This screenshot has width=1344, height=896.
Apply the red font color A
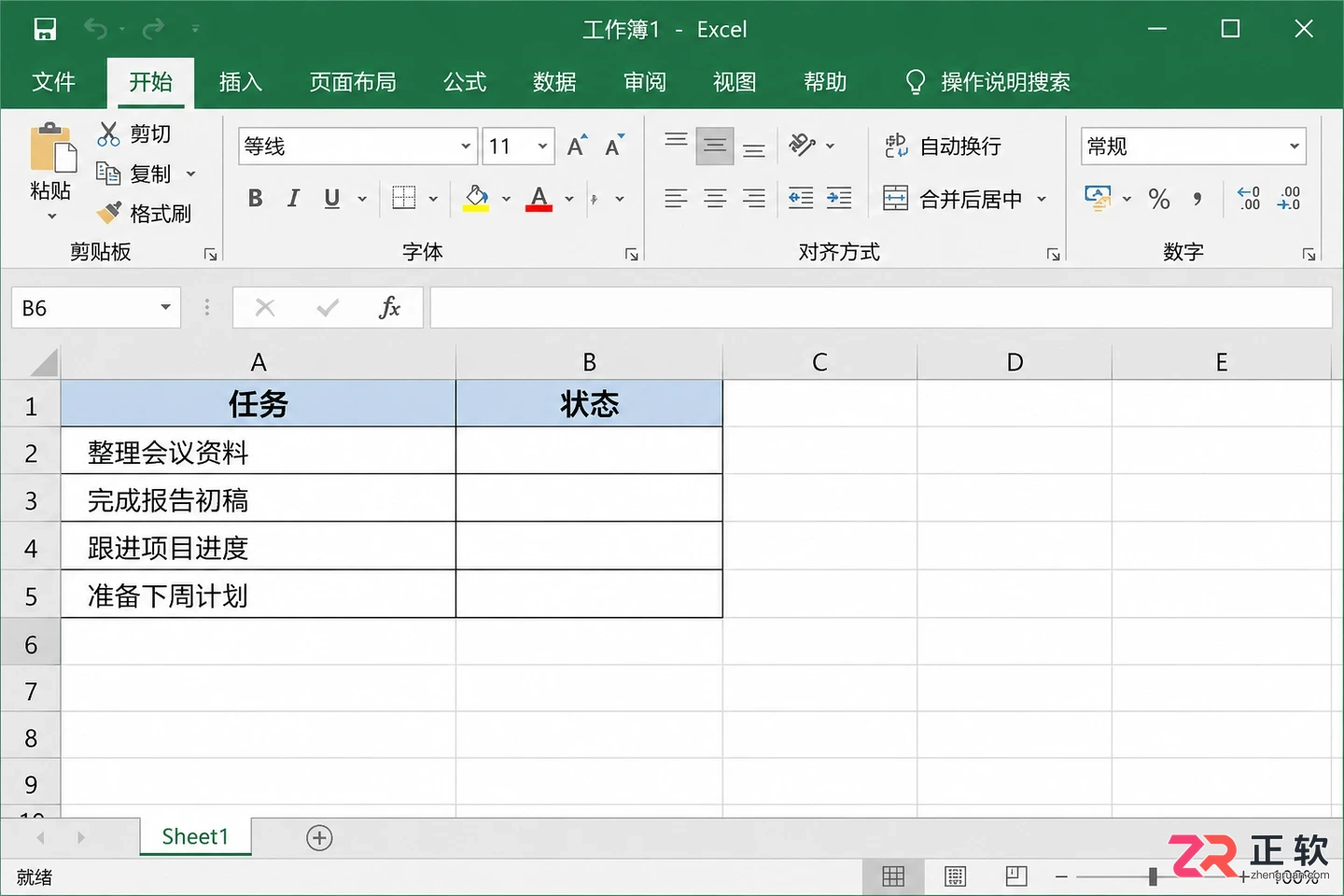tap(539, 198)
